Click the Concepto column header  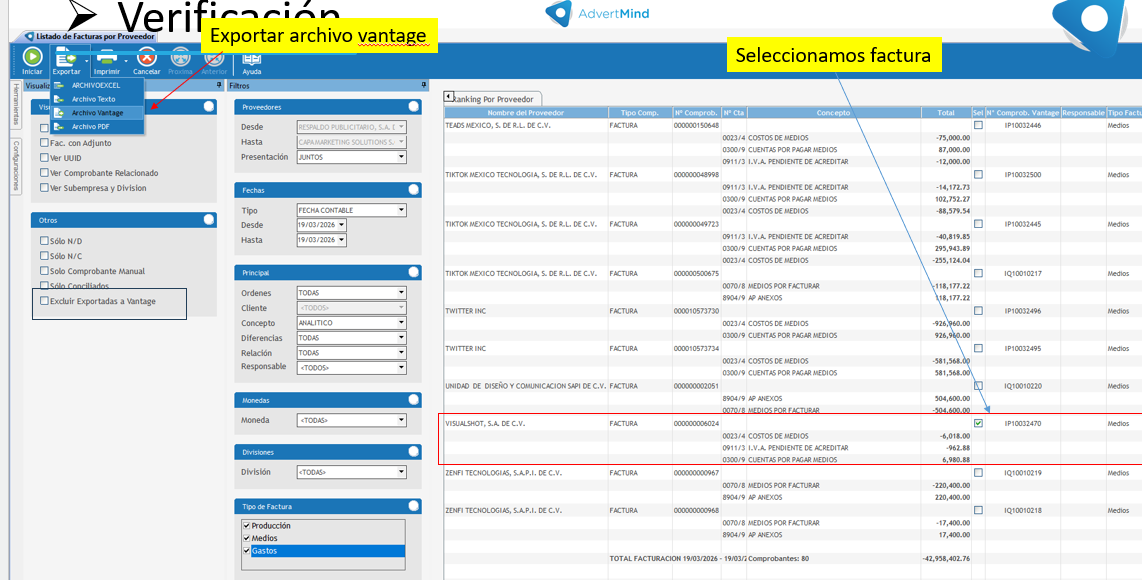point(833,113)
